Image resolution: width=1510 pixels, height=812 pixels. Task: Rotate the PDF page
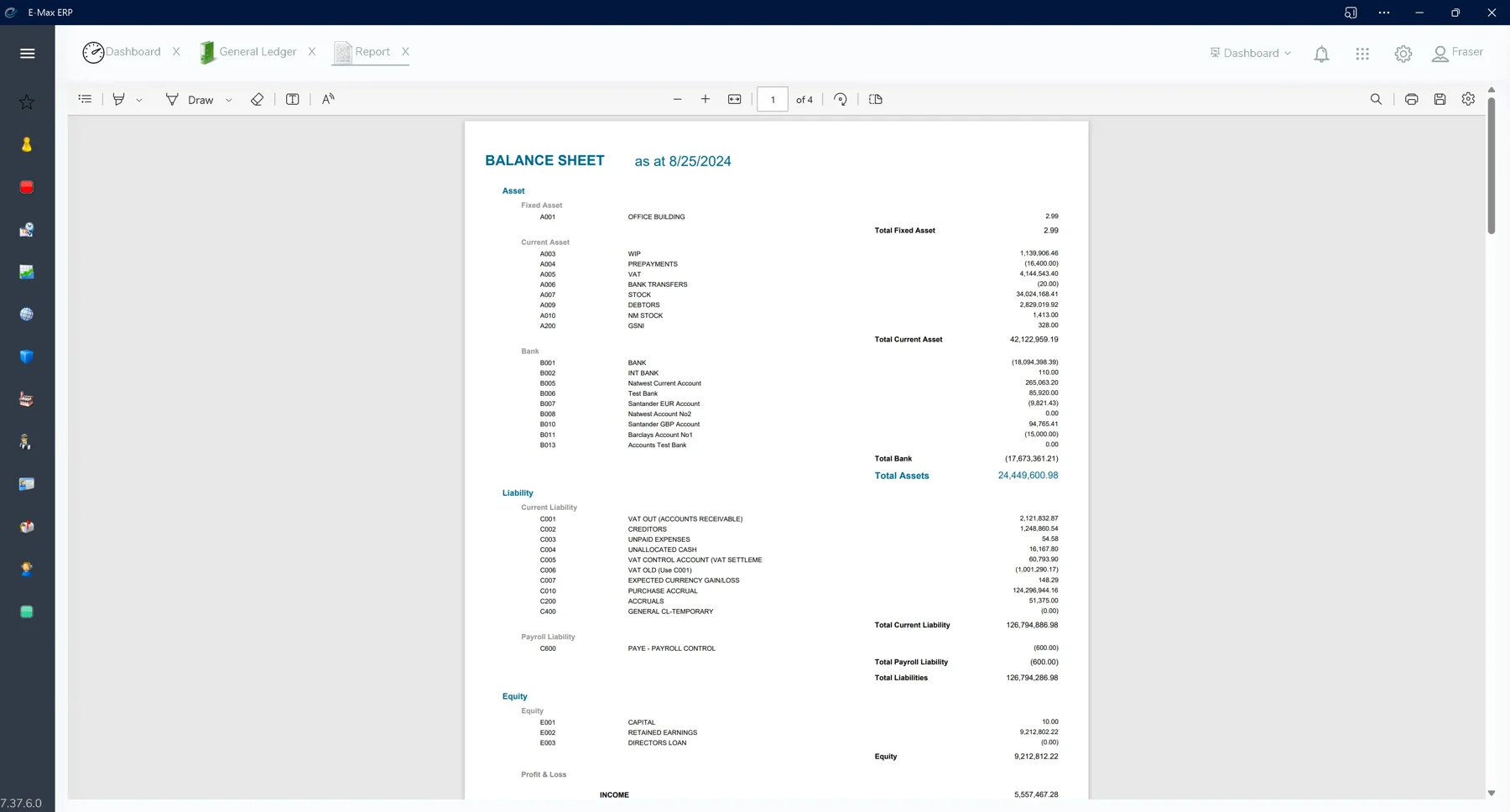pyautogui.click(x=841, y=99)
